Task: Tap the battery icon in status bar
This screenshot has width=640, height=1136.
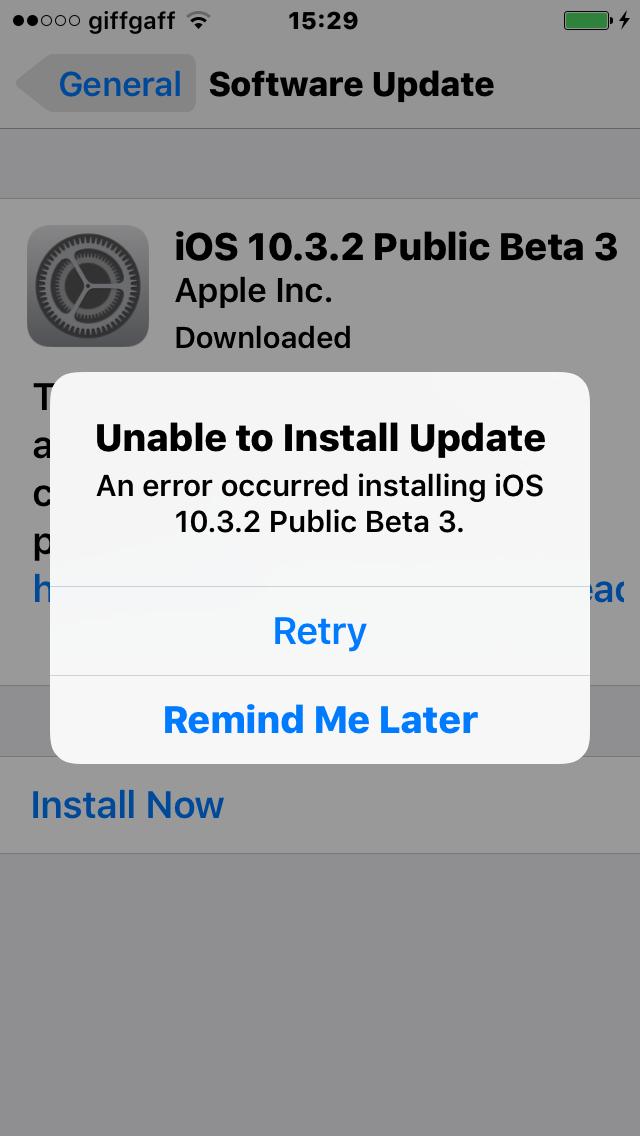Action: pyautogui.click(x=588, y=20)
